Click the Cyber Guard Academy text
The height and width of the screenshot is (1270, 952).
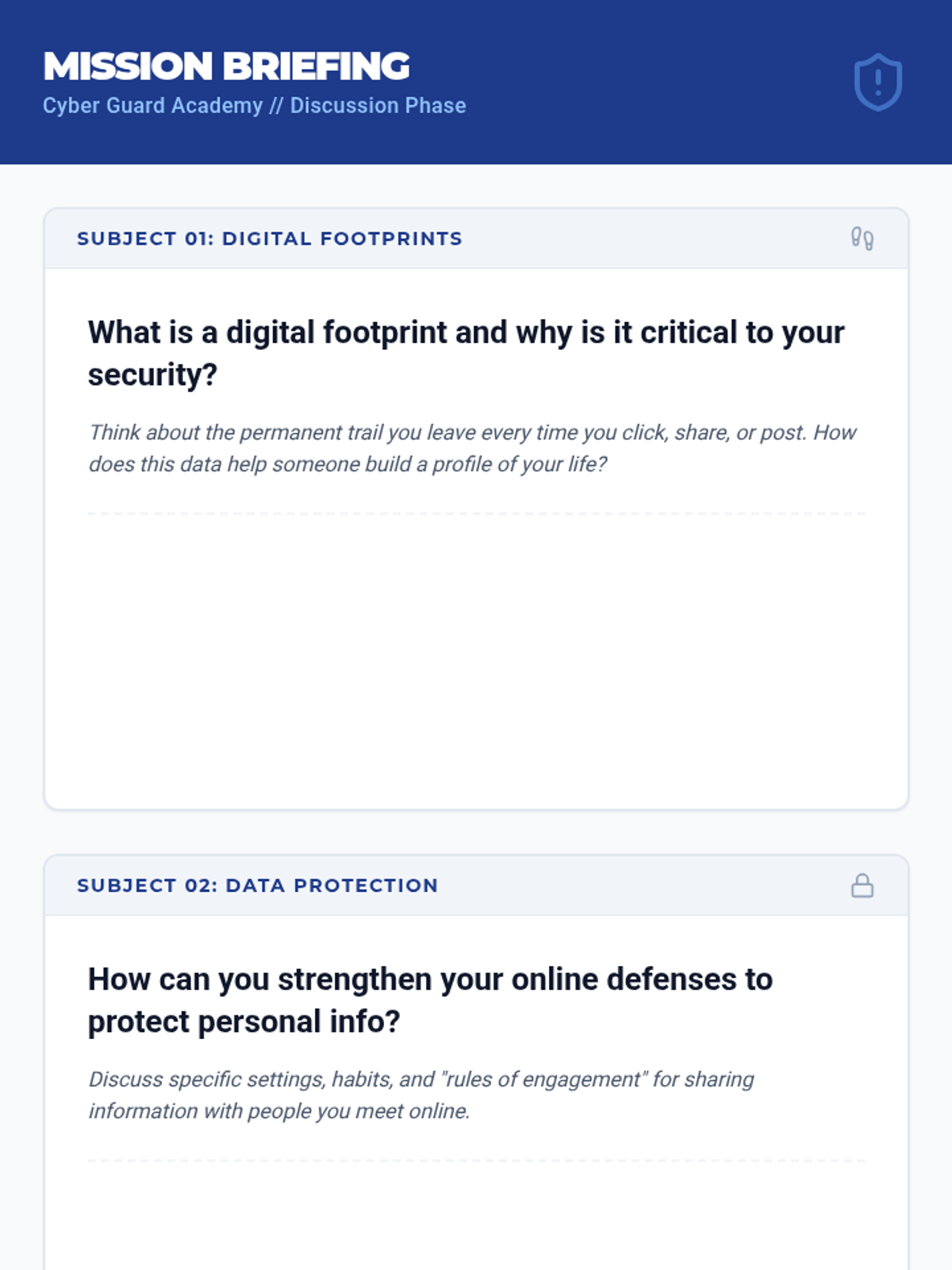pos(152,106)
